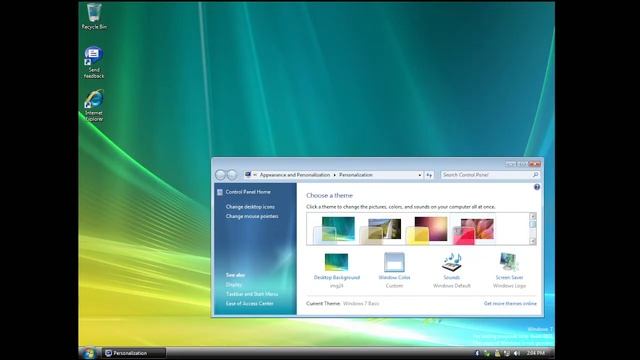This screenshot has height=360, width=640.
Task: Open Taskbar and Start Menu link
Action: pyautogui.click(x=252, y=294)
